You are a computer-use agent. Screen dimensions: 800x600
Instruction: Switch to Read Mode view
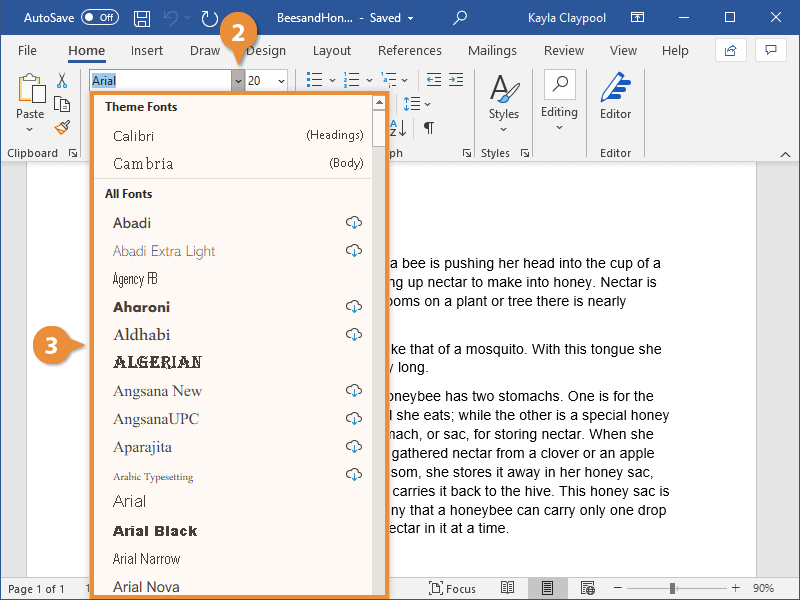(508, 588)
